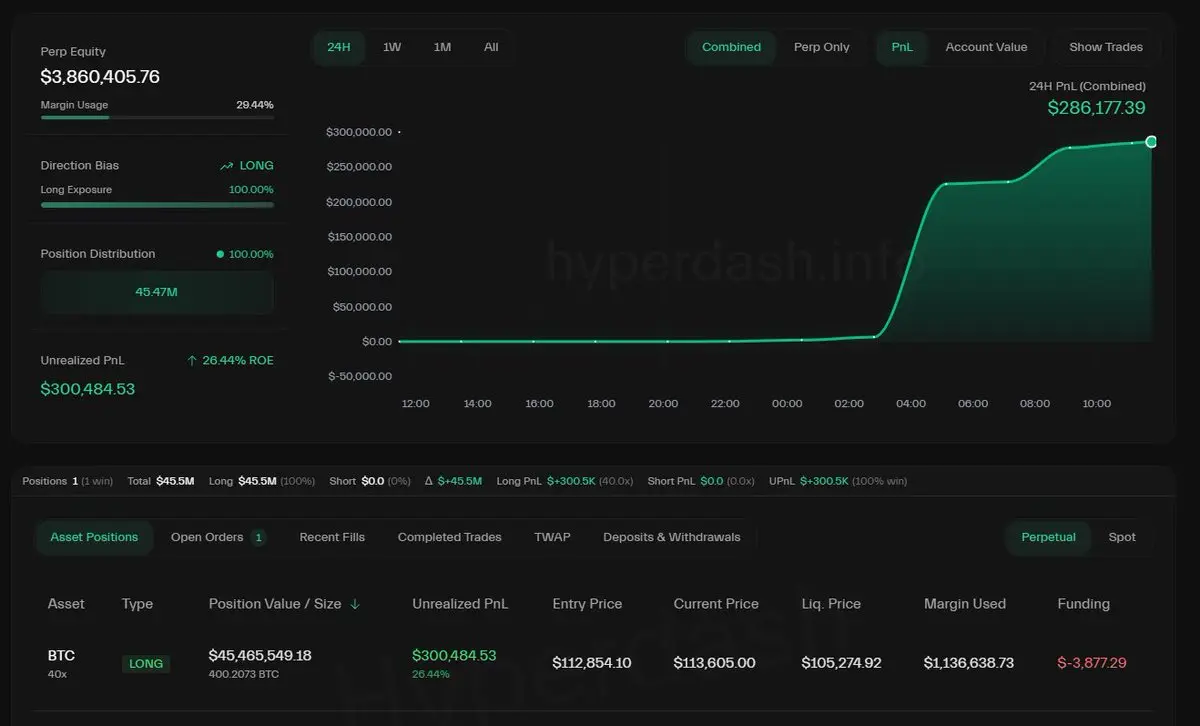Click the Positions 1 summary entry
The image size is (1200, 726).
click(x=67, y=481)
